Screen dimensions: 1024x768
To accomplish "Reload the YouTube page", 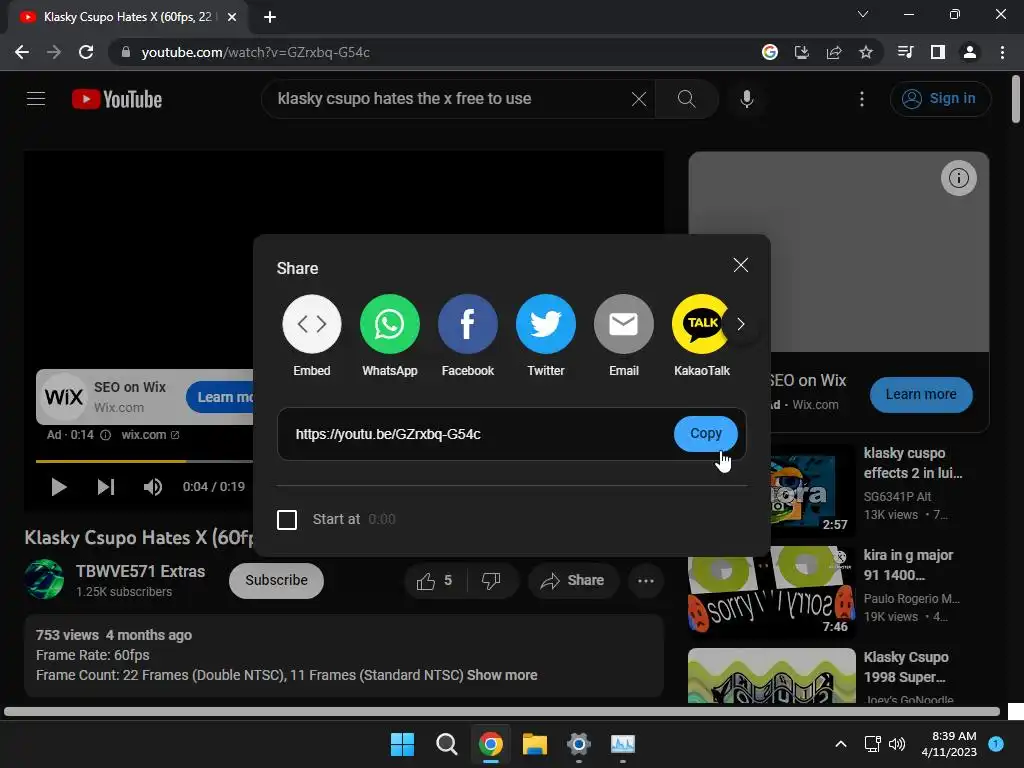I will [x=86, y=52].
